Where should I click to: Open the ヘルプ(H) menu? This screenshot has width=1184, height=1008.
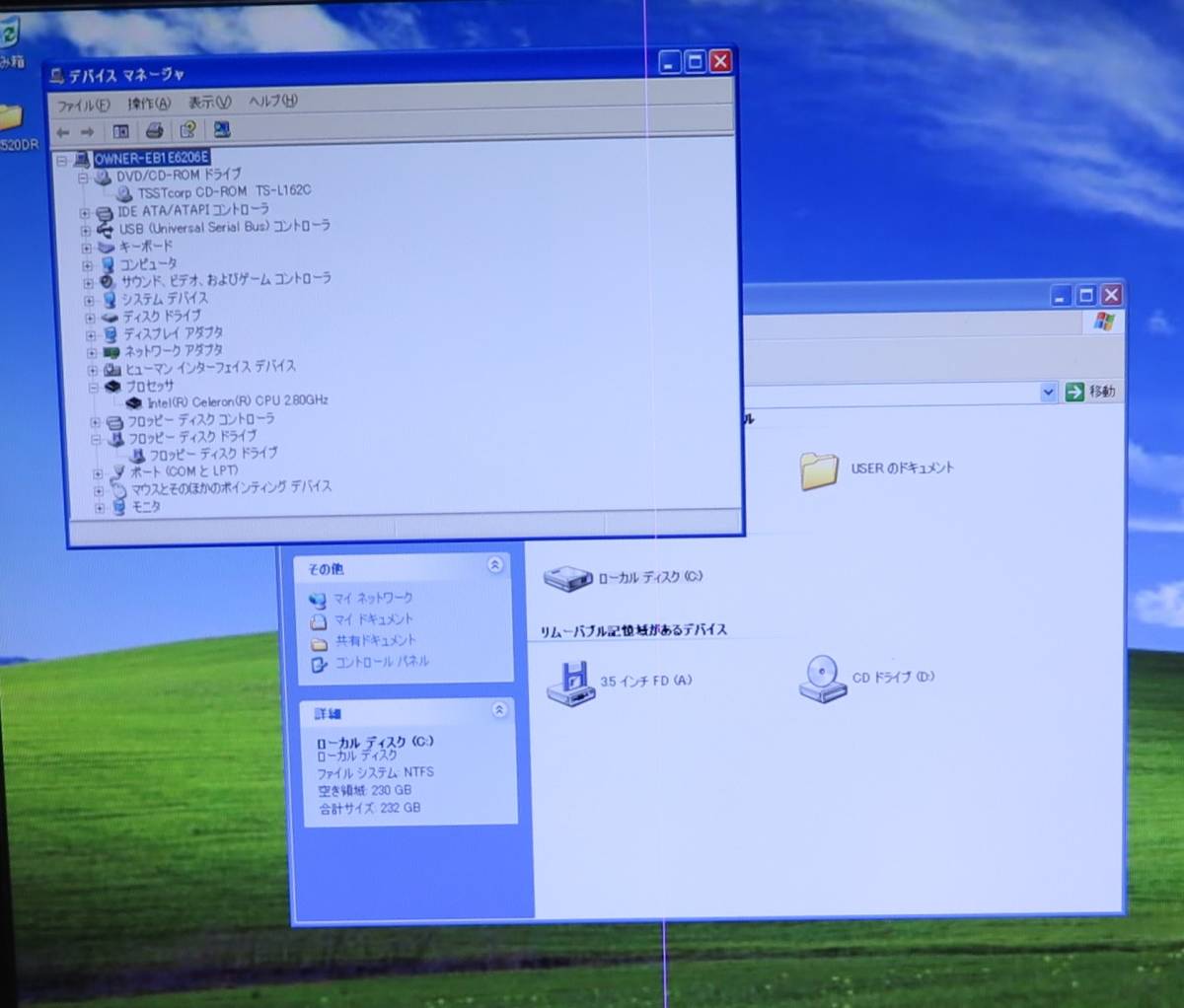tap(272, 101)
